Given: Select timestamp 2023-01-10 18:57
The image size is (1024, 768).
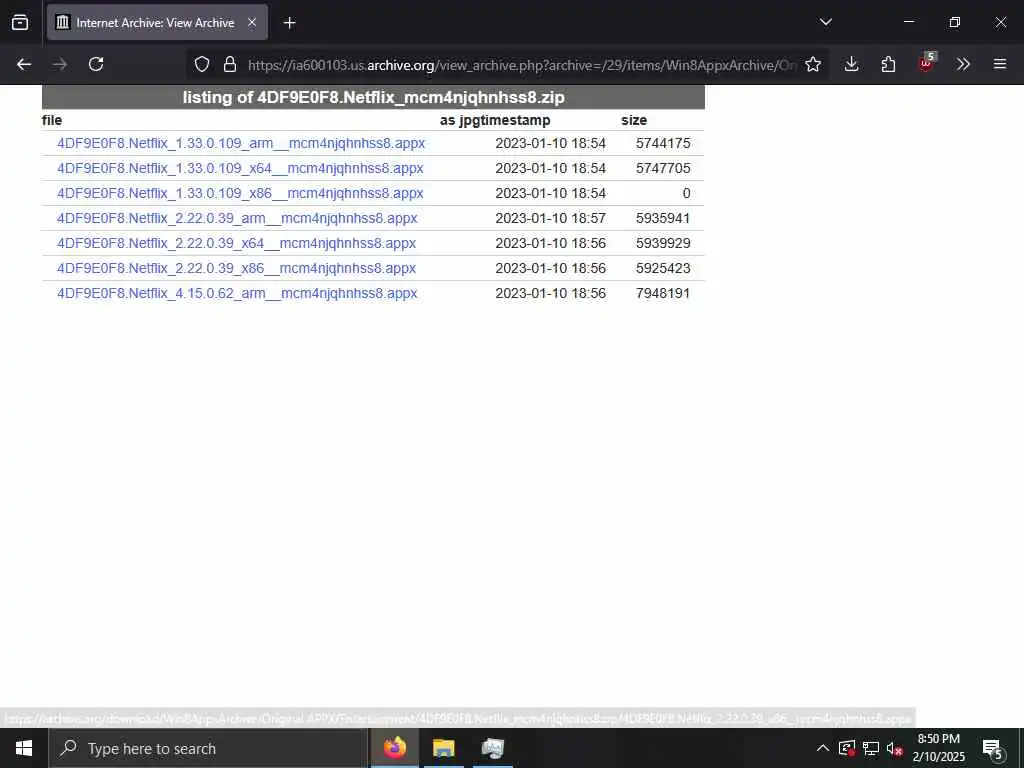Looking at the screenshot, I should (x=551, y=218).
